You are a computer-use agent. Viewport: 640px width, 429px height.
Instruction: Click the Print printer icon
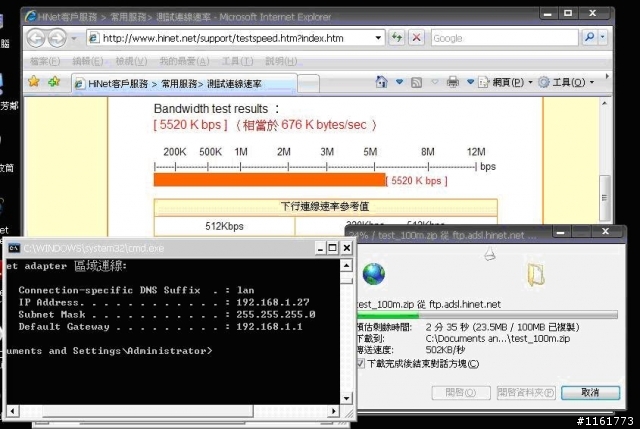click(x=453, y=82)
